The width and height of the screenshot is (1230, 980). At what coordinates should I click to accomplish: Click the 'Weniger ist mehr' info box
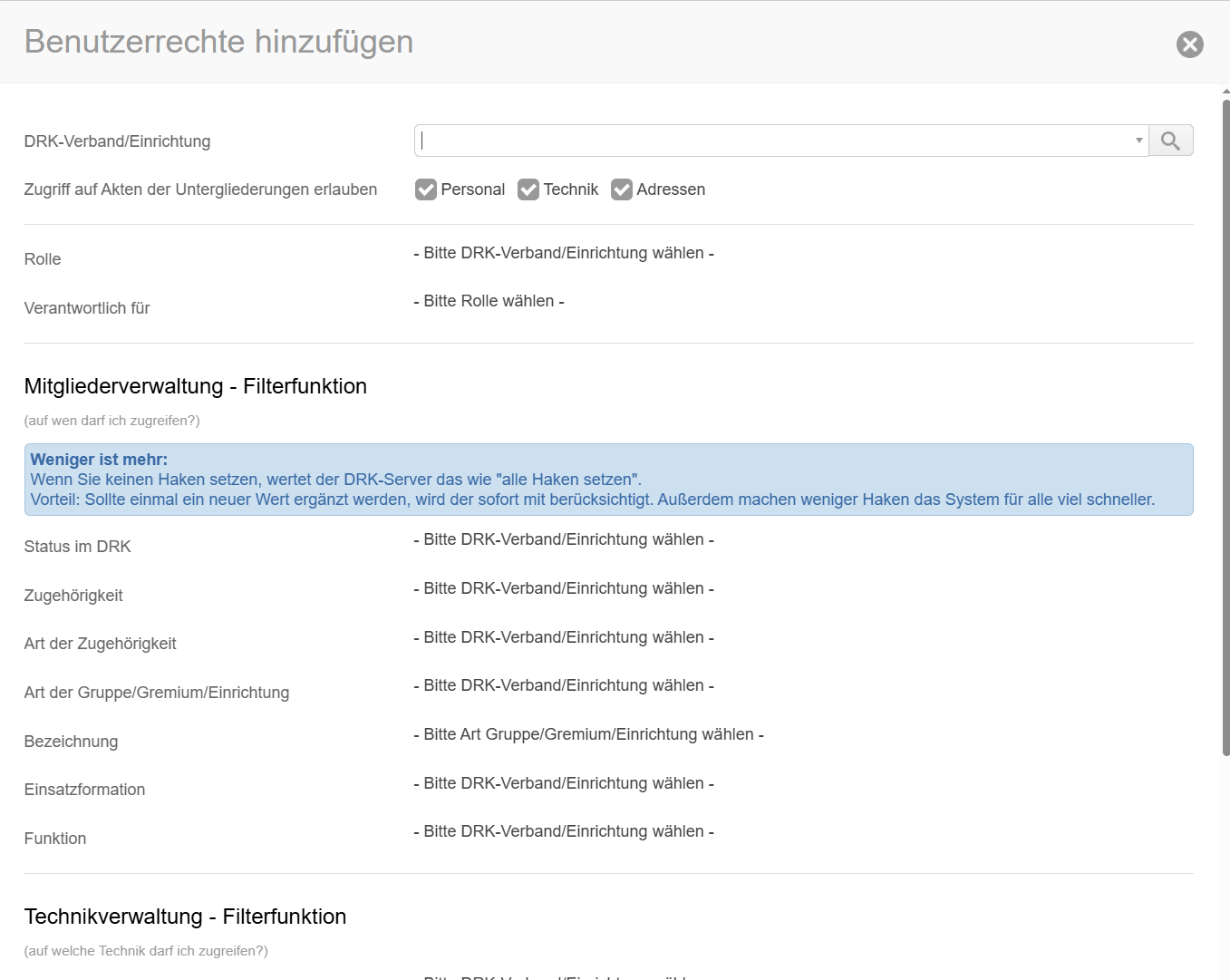coord(608,480)
